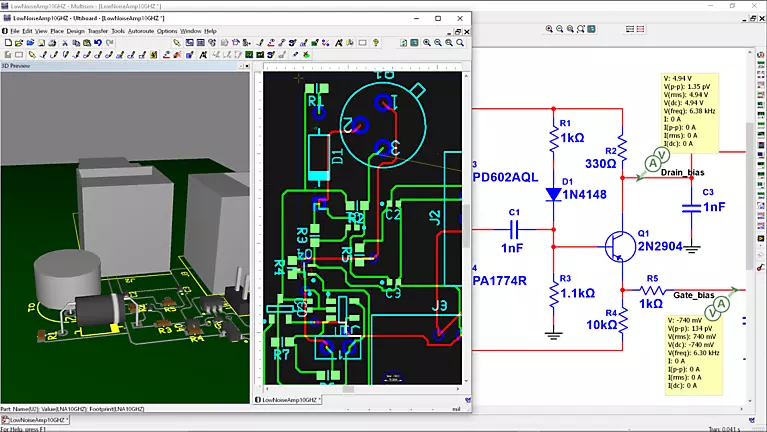Switch to LowNoiseAmp10GHZ tab in PCB view
This screenshot has width=767, height=432.
pos(288,399)
